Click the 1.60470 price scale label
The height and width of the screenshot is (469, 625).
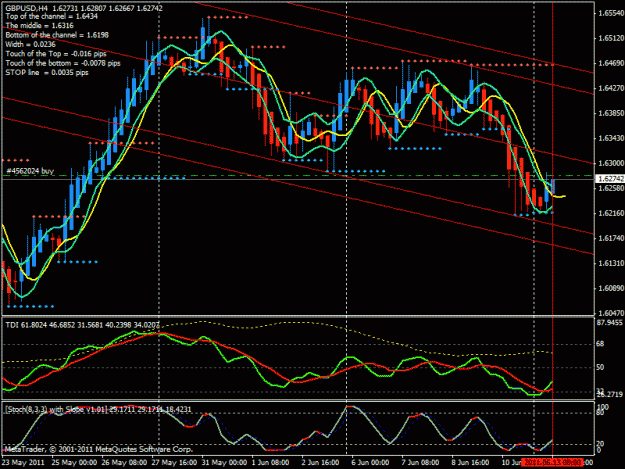611,313
